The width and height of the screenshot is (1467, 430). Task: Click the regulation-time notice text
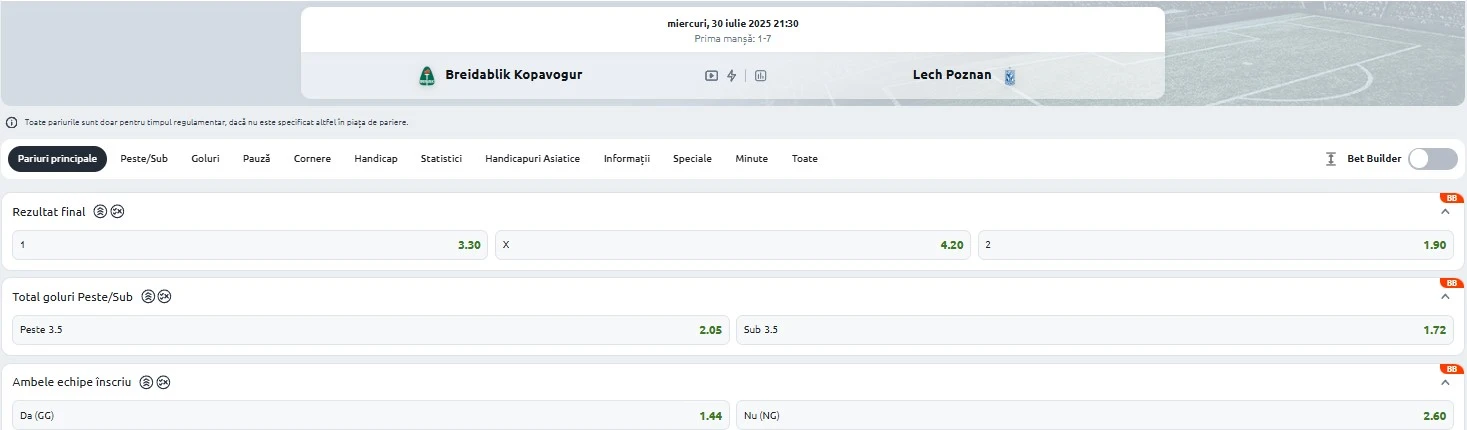point(216,122)
